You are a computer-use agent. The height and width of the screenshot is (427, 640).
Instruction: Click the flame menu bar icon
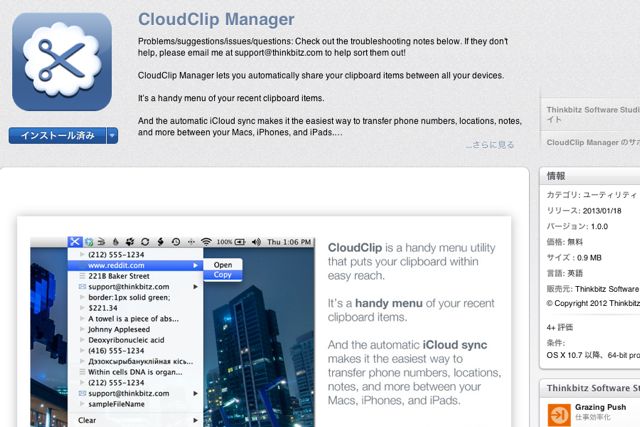pyautogui.click(x=116, y=242)
